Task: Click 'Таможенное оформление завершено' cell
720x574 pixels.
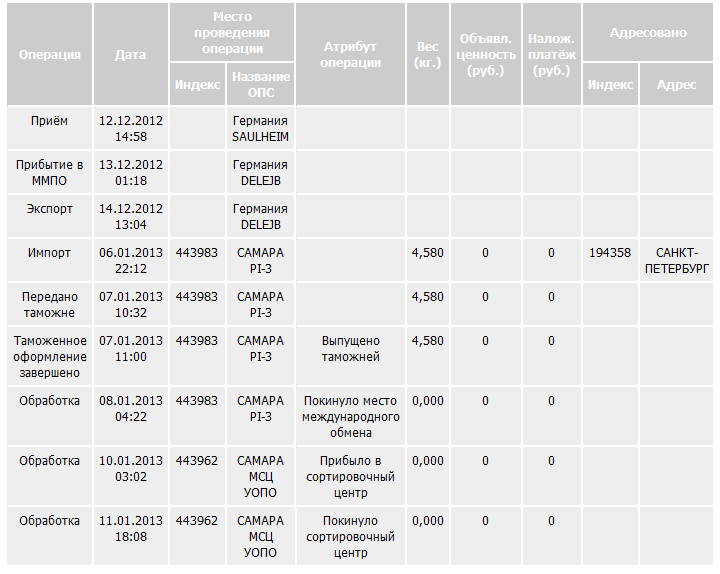Action: [49, 356]
